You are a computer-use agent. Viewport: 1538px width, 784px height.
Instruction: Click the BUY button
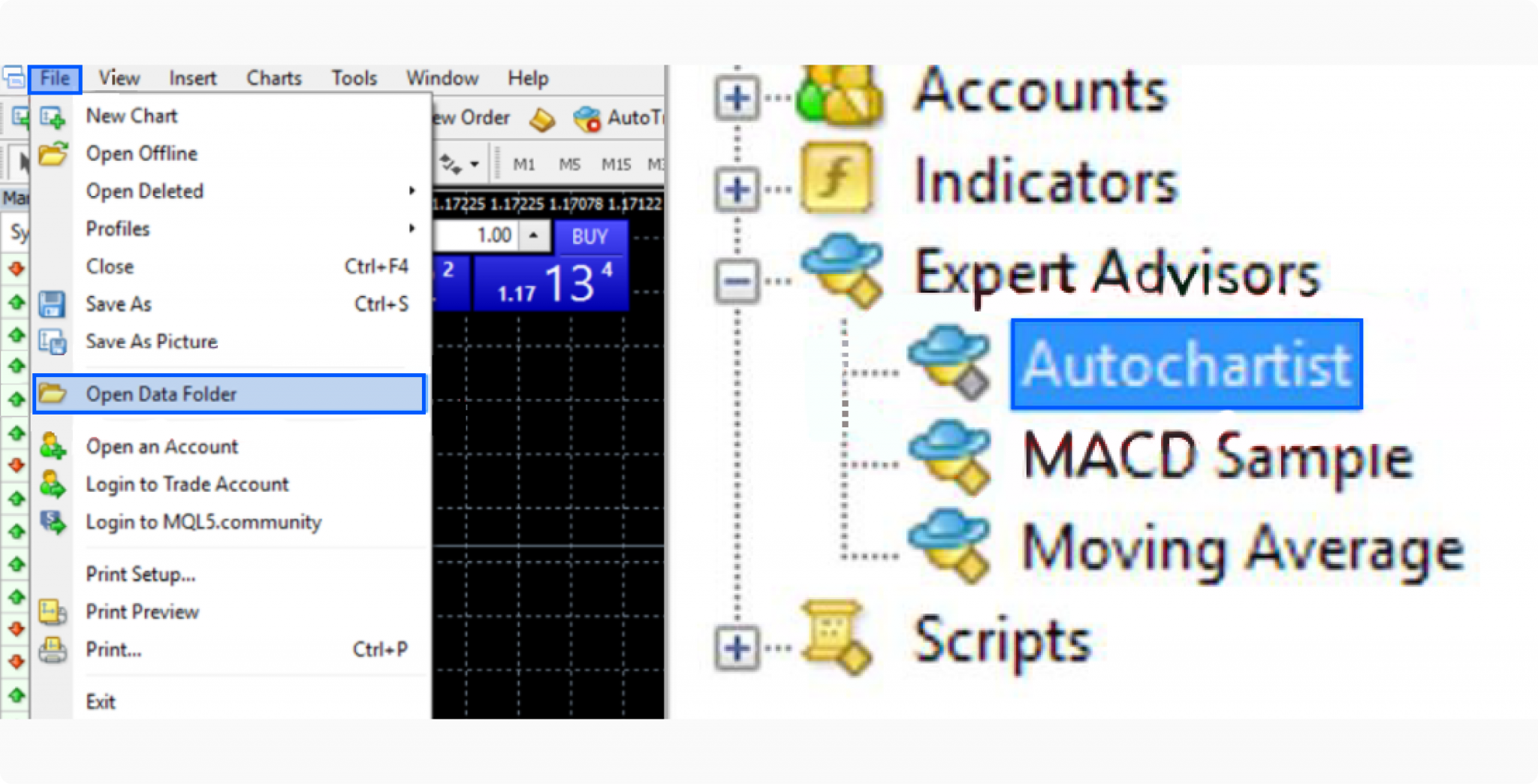[x=590, y=237]
